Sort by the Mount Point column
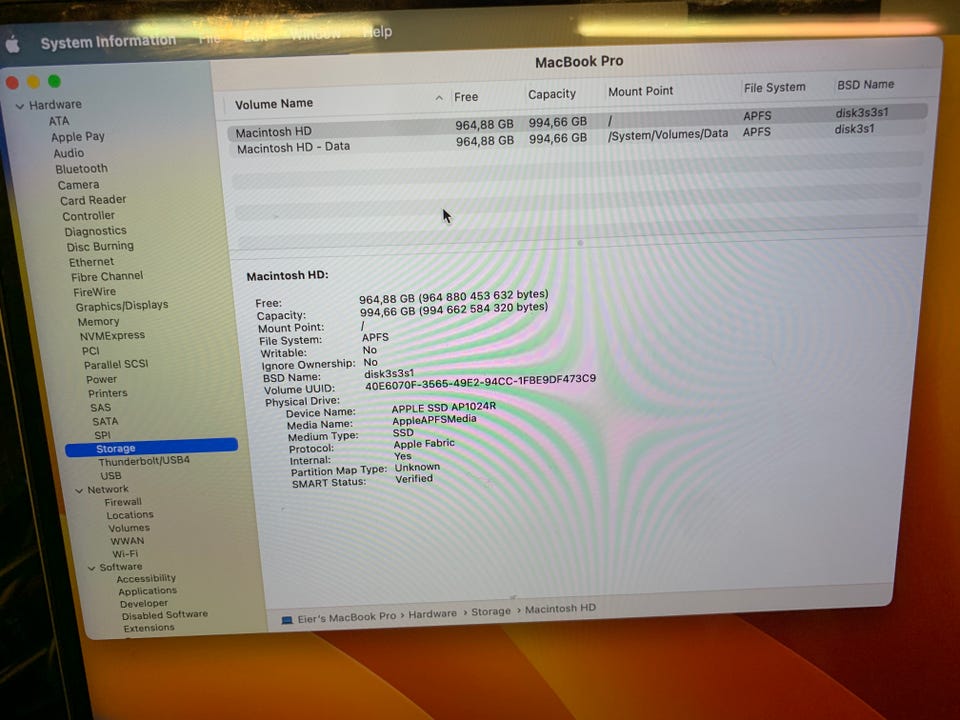Image resolution: width=960 pixels, height=720 pixels. [x=640, y=92]
